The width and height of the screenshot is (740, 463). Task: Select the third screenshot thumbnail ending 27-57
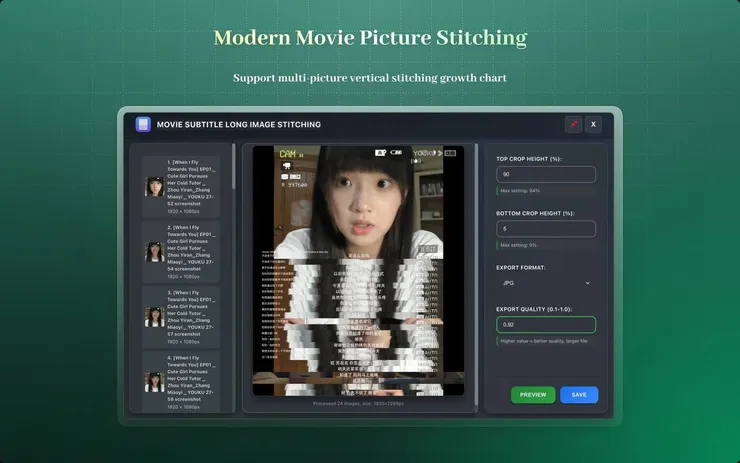tap(154, 317)
